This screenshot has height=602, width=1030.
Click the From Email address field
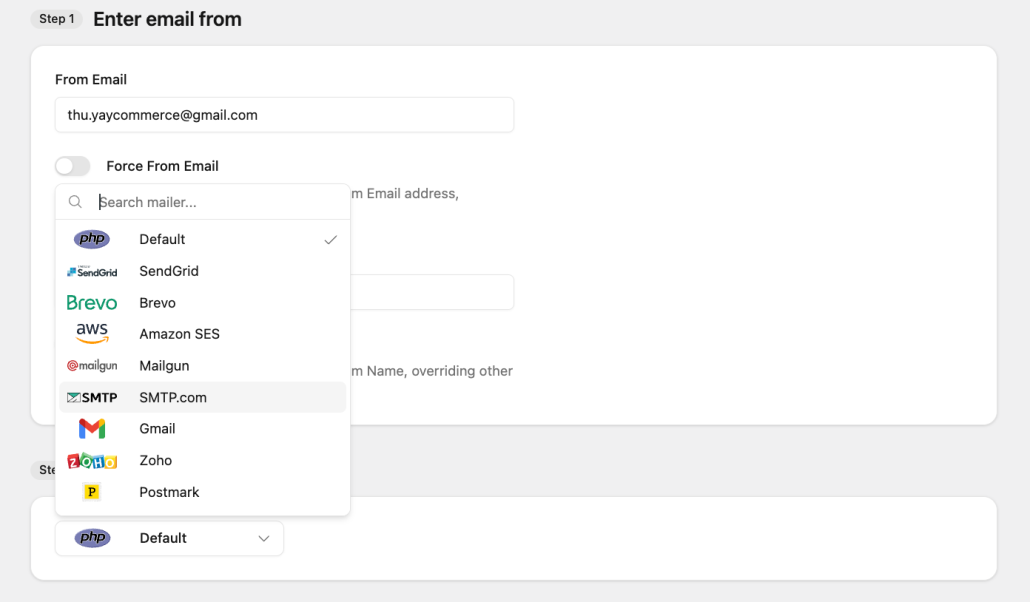(284, 115)
